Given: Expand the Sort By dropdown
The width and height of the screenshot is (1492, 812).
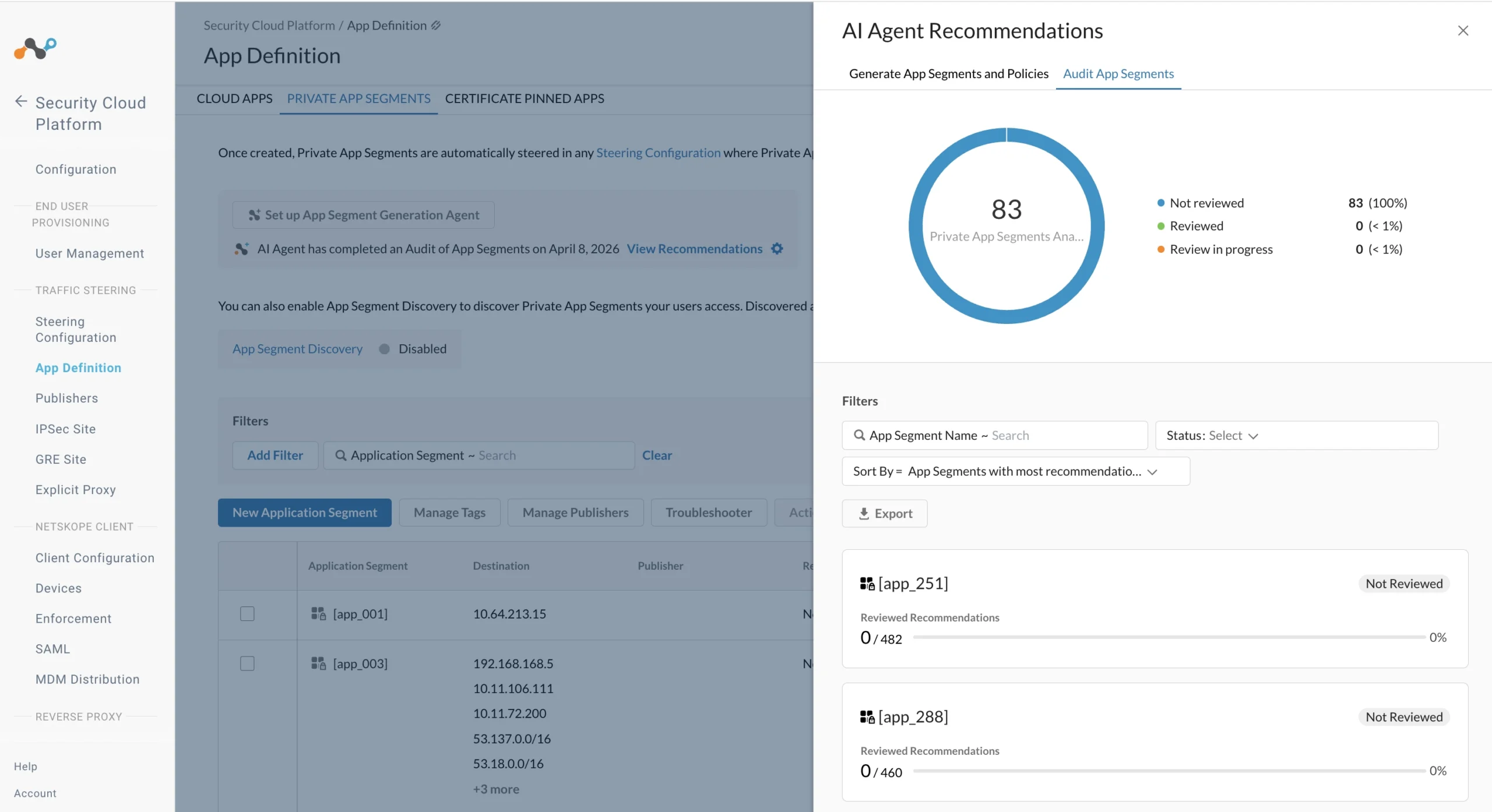Looking at the screenshot, I should 1016,471.
